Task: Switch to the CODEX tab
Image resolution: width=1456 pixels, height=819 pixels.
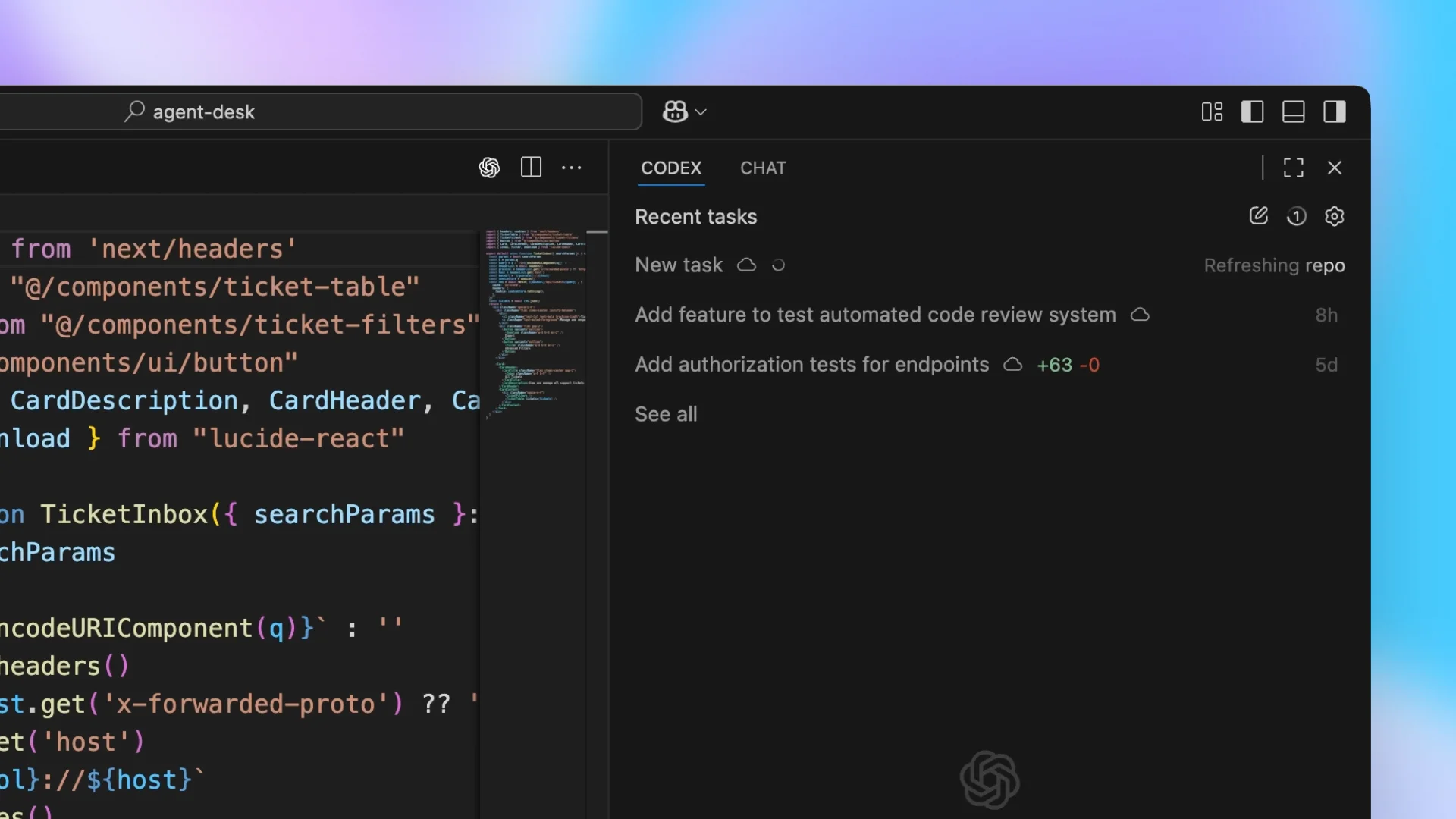Action: pyautogui.click(x=671, y=168)
